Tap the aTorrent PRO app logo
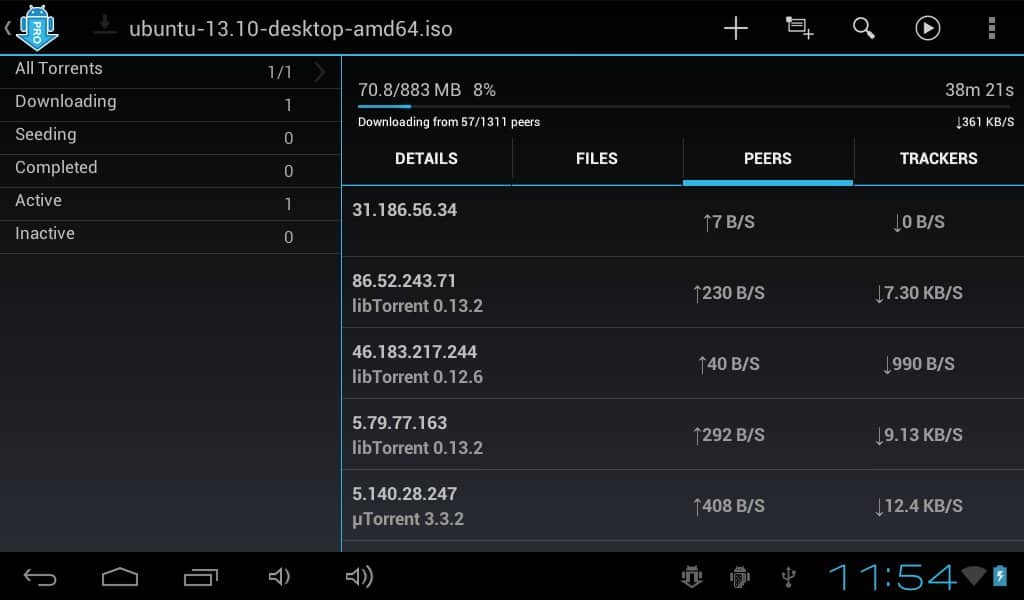Viewport: 1024px width, 600px height. coord(36,27)
